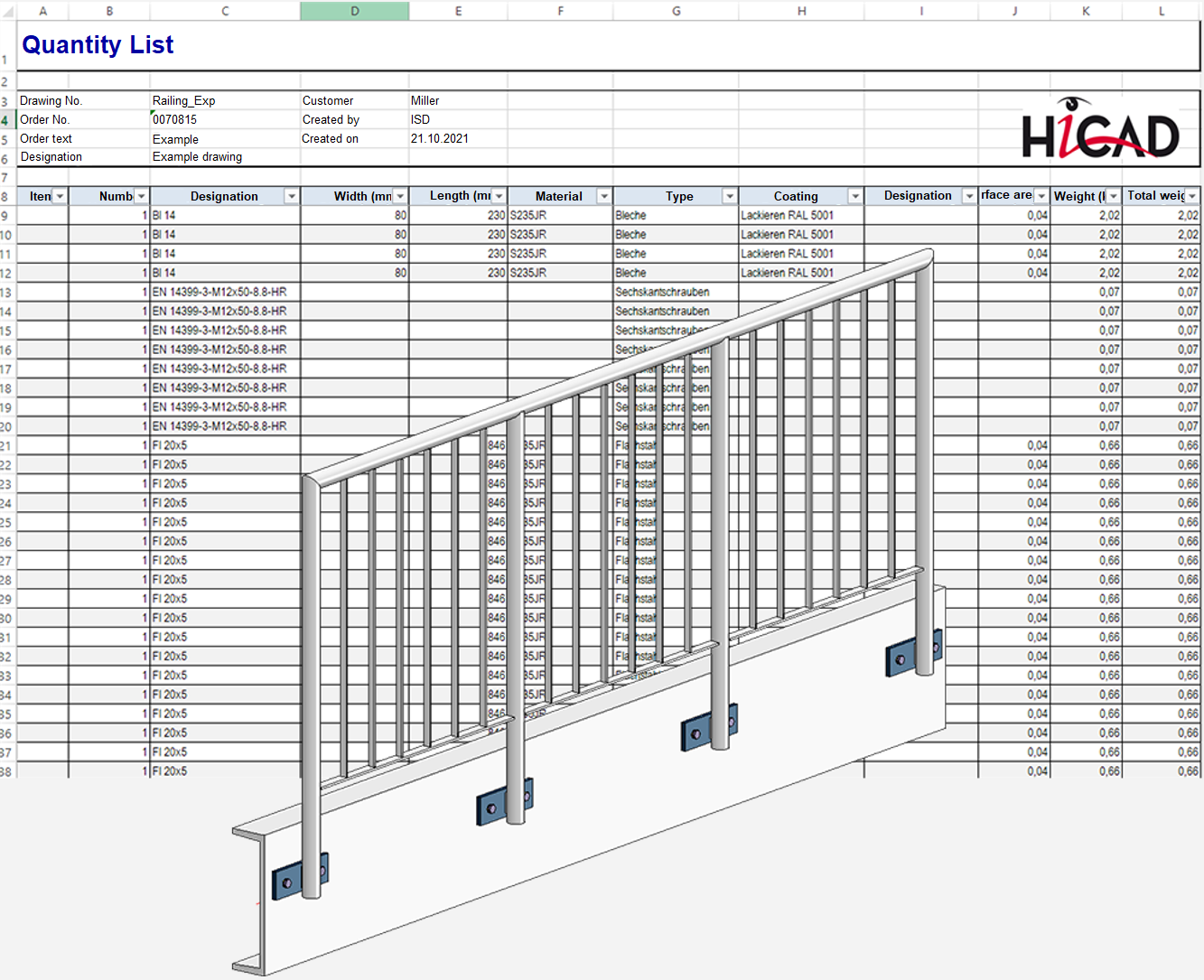The image size is (1204, 980).
Task: Open Designation filter dropdown next to Number
Action: (x=291, y=196)
